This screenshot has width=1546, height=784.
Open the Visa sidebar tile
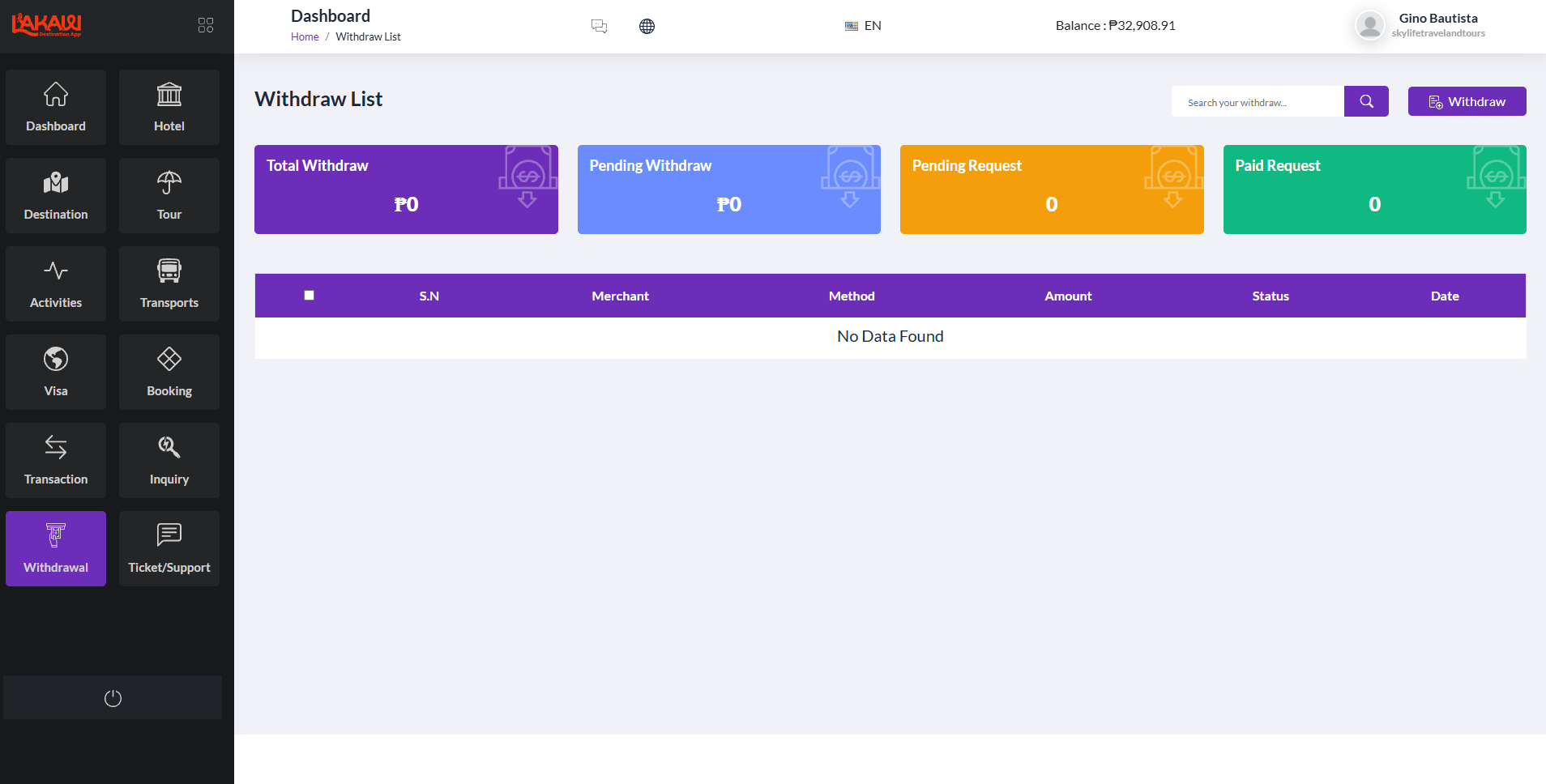(x=56, y=372)
